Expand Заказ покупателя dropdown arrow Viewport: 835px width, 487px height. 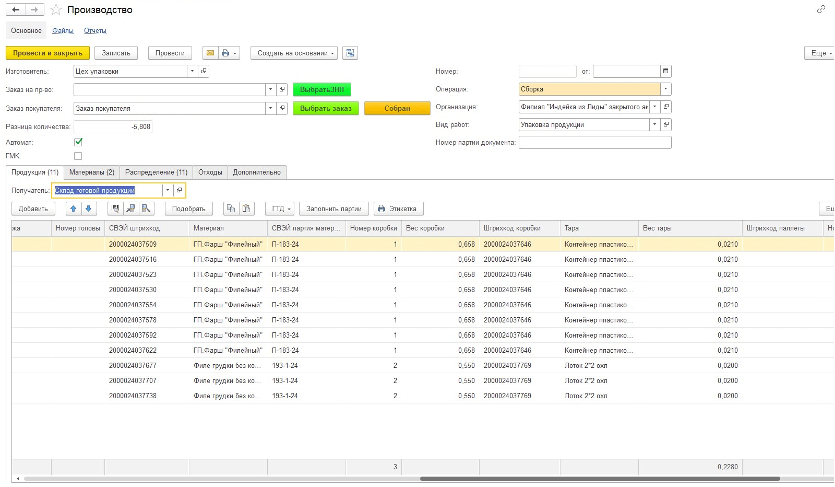tap(271, 109)
